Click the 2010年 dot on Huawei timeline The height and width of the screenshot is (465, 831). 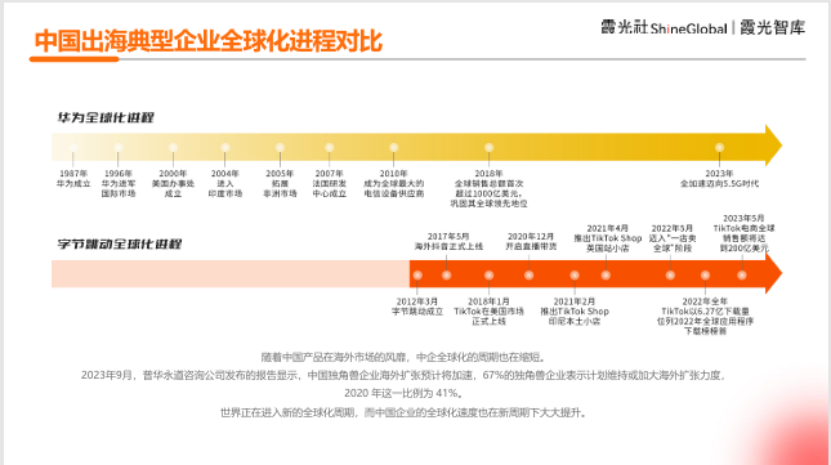click(393, 148)
